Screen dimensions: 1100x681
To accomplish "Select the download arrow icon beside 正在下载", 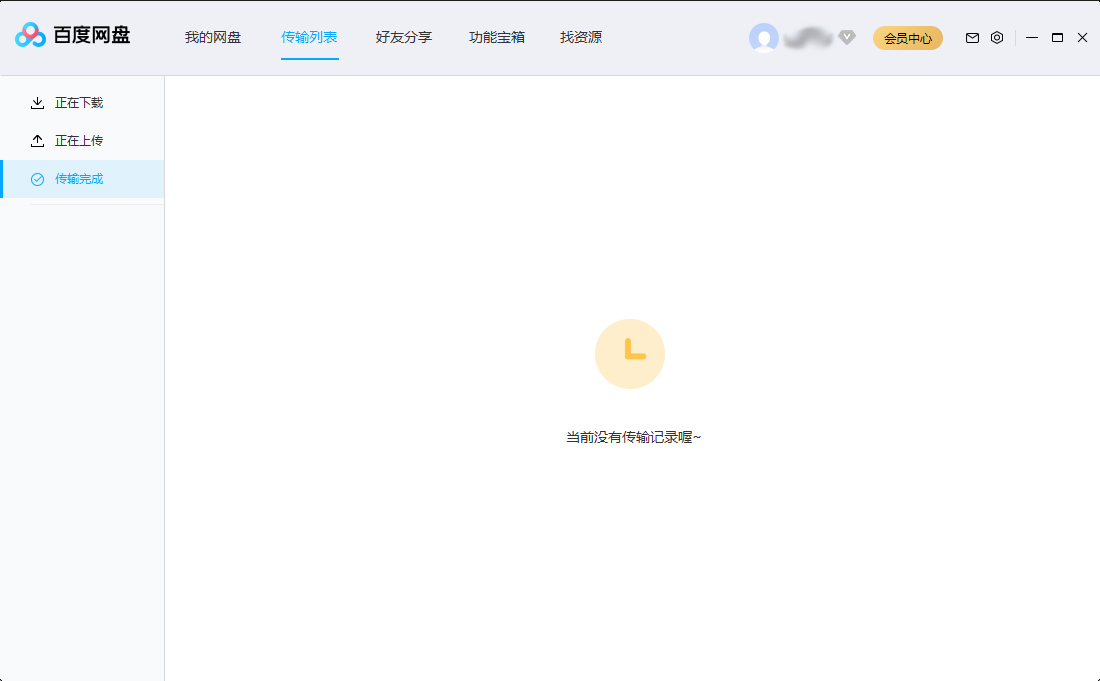I will (37, 102).
